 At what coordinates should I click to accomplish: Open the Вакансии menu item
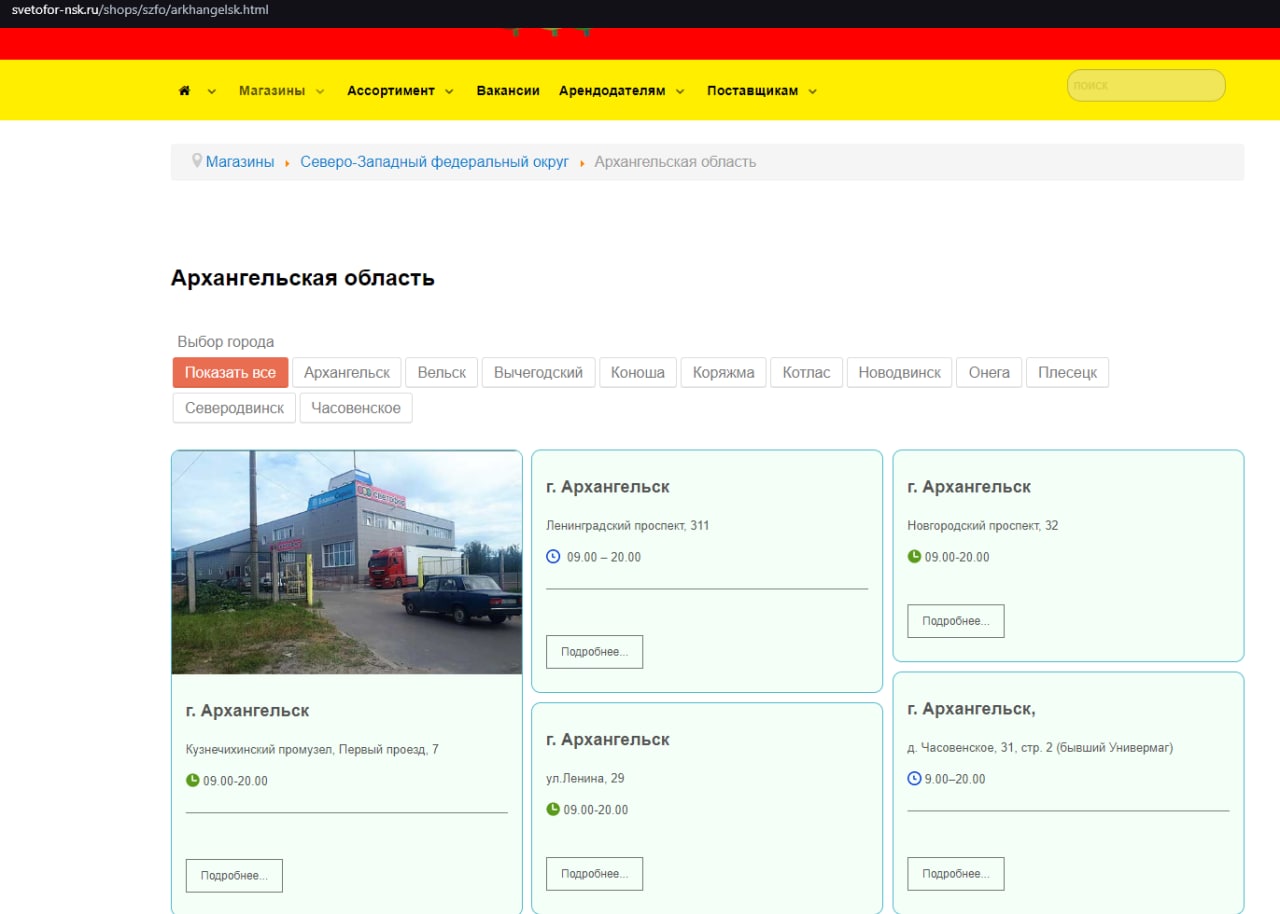508,91
